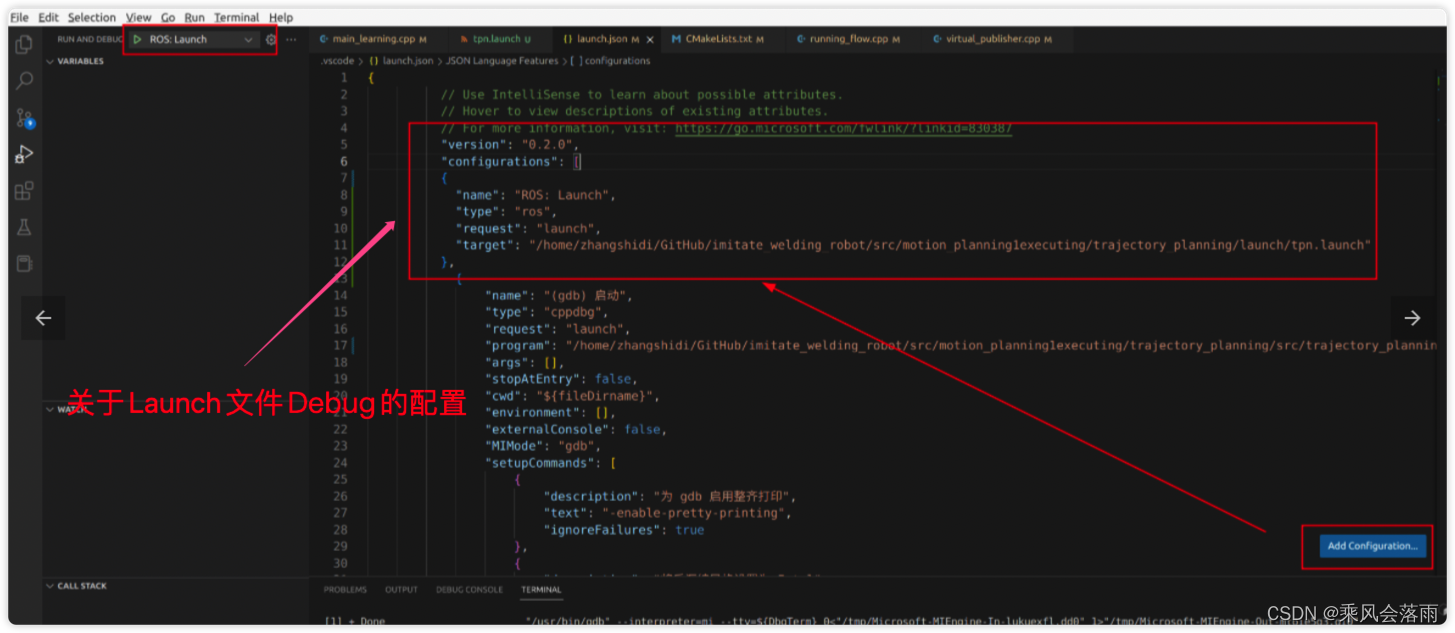This screenshot has width=1455, height=633.
Task: Open the Testing flask icon
Action: pos(24,226)
